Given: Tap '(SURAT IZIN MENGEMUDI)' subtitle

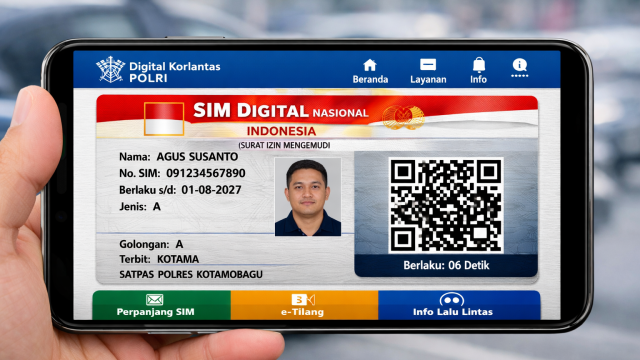Looking at the screenshot, I should click(284, 145).
